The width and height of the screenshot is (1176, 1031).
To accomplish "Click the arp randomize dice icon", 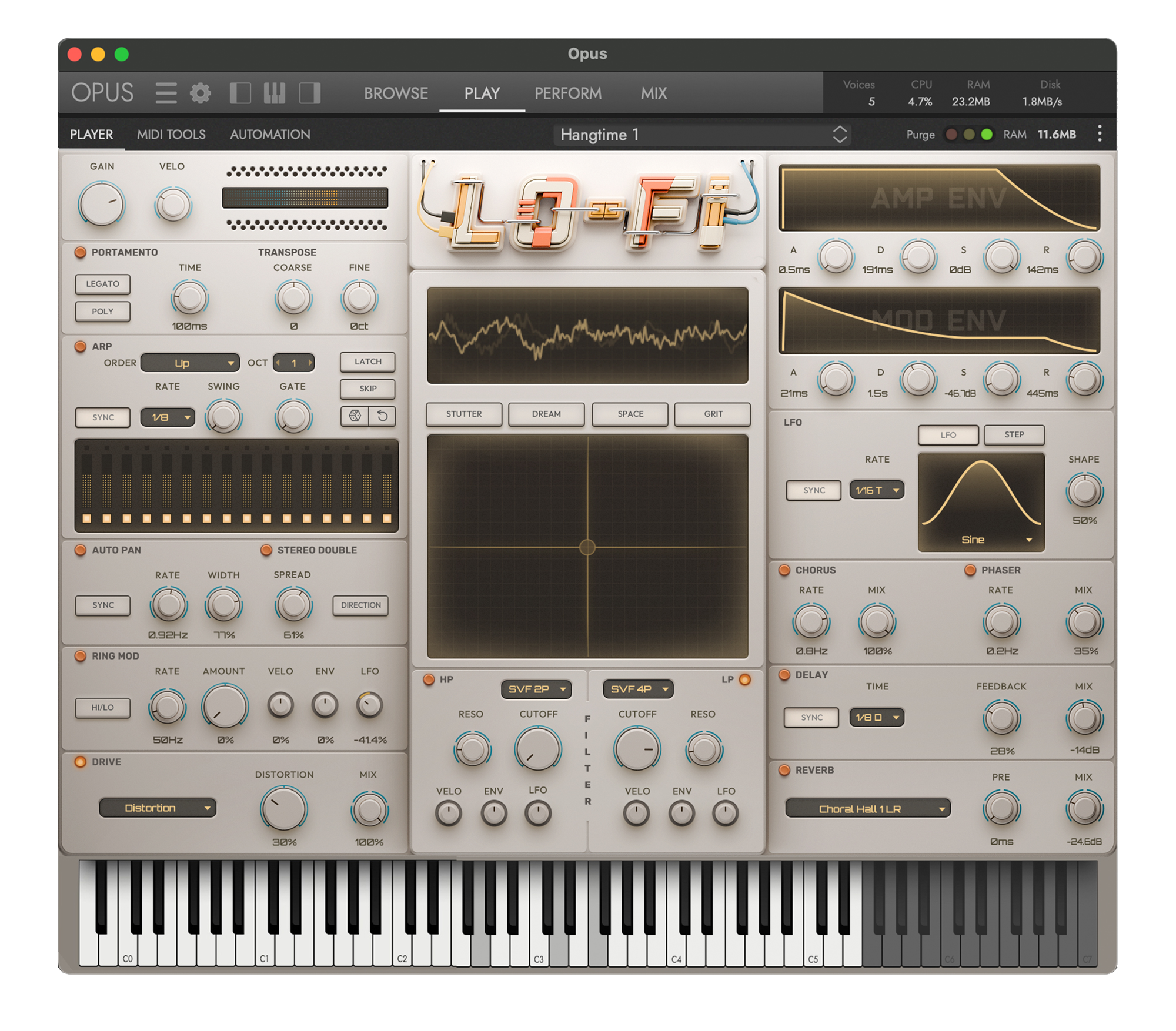I will [355, 416].
